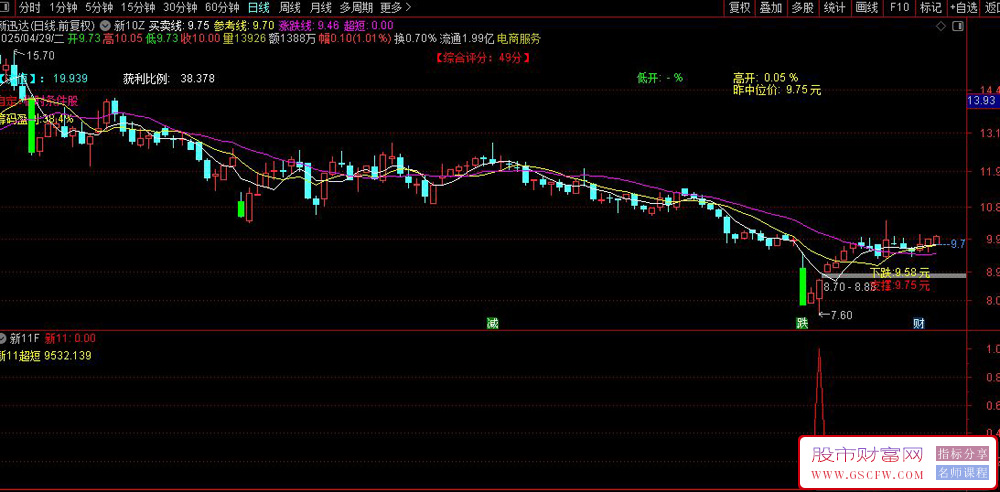The height and width of the screenshot is (492, 1000).
Task: Open the indicator dropdown beside 新11F
Action: [x=3, y=338]
